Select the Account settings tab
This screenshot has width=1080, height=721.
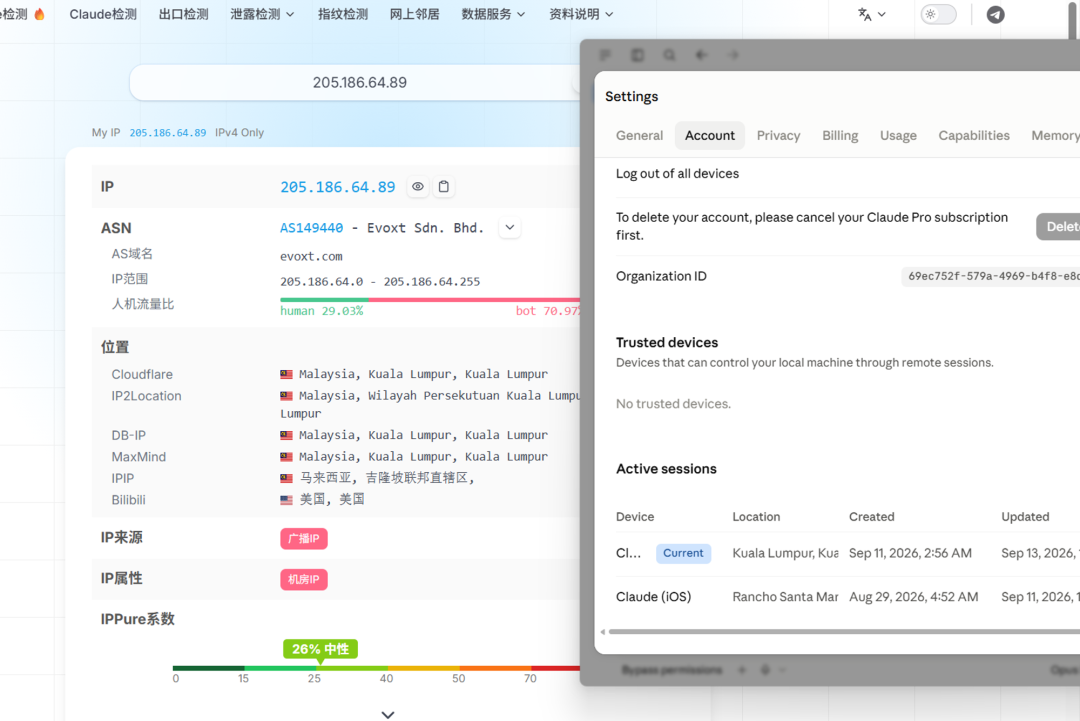(709, 136)
